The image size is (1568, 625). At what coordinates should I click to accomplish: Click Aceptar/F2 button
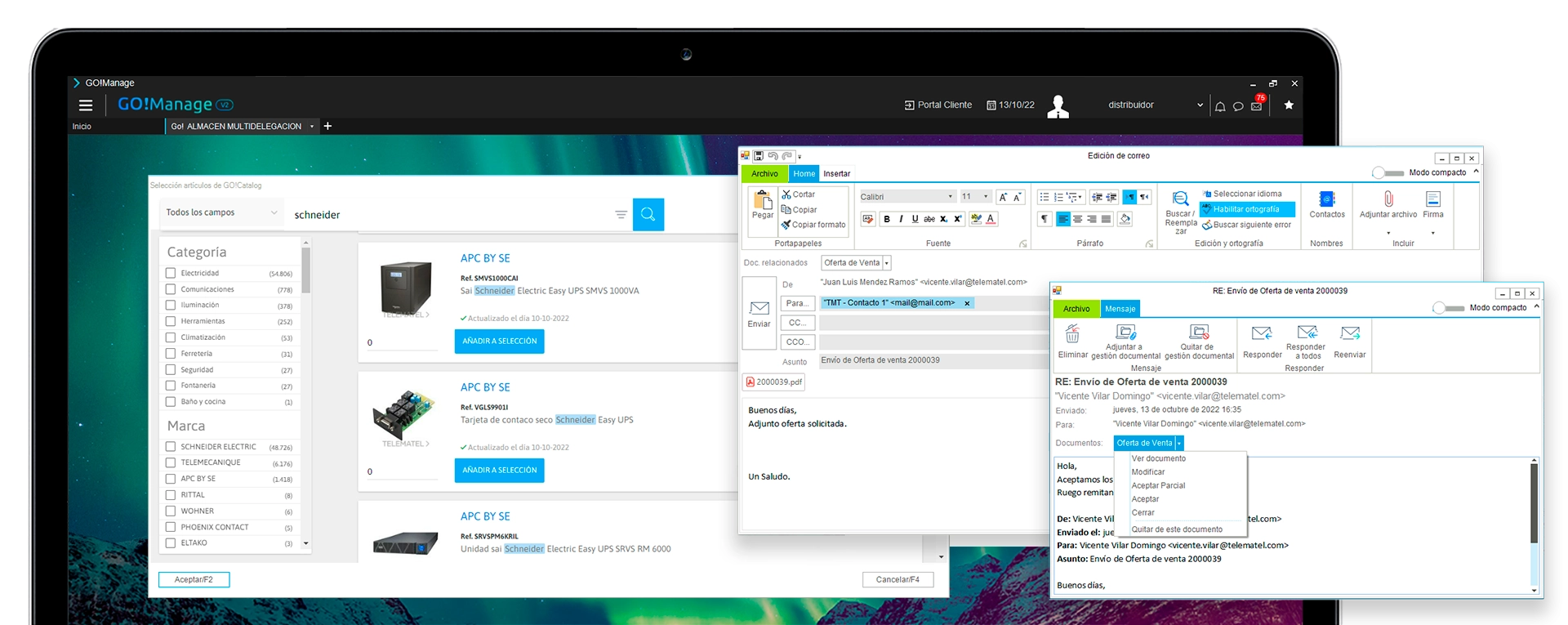(194, 579)
